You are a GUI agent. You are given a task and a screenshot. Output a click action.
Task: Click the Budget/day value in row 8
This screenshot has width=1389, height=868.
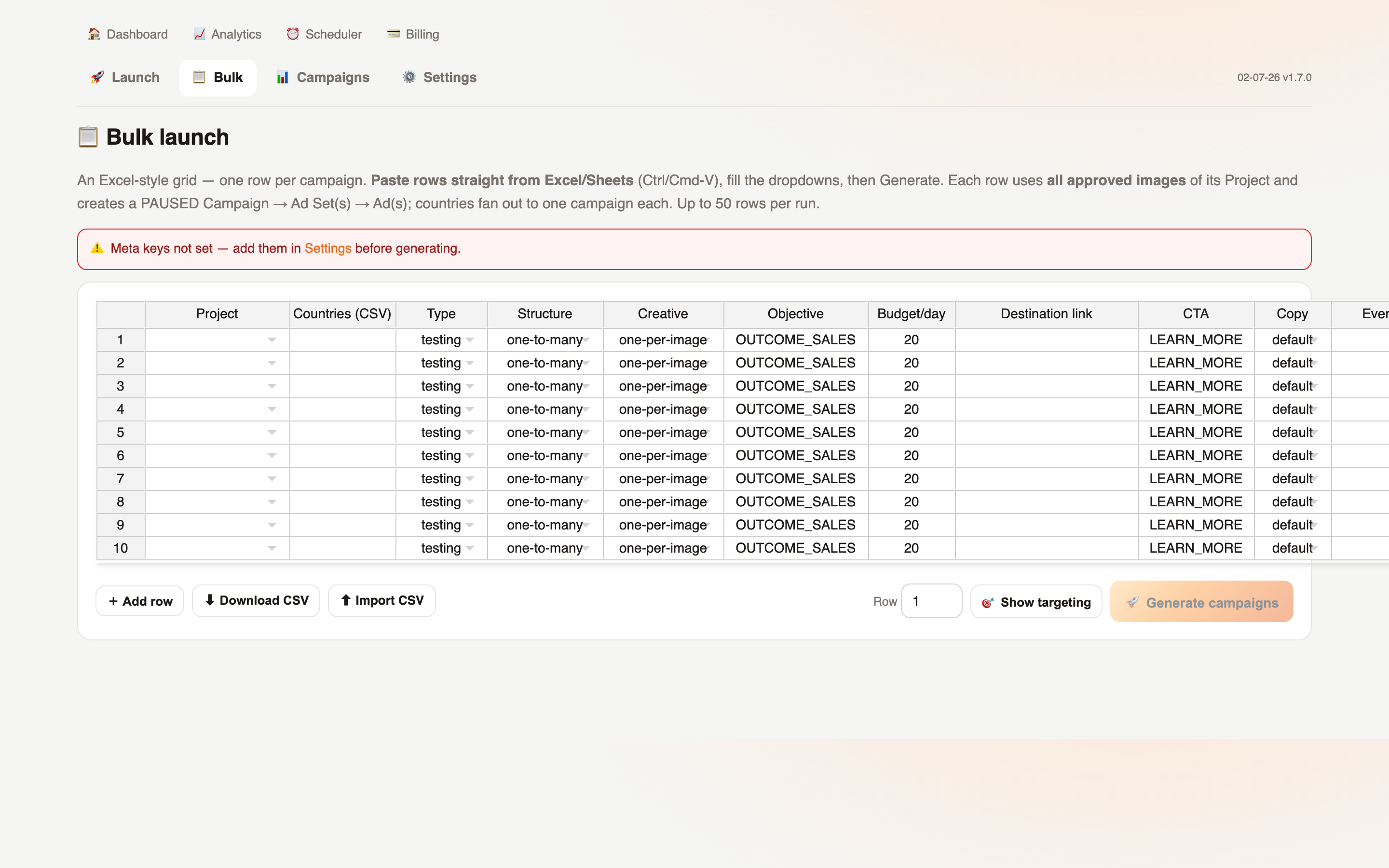[912, 502]
